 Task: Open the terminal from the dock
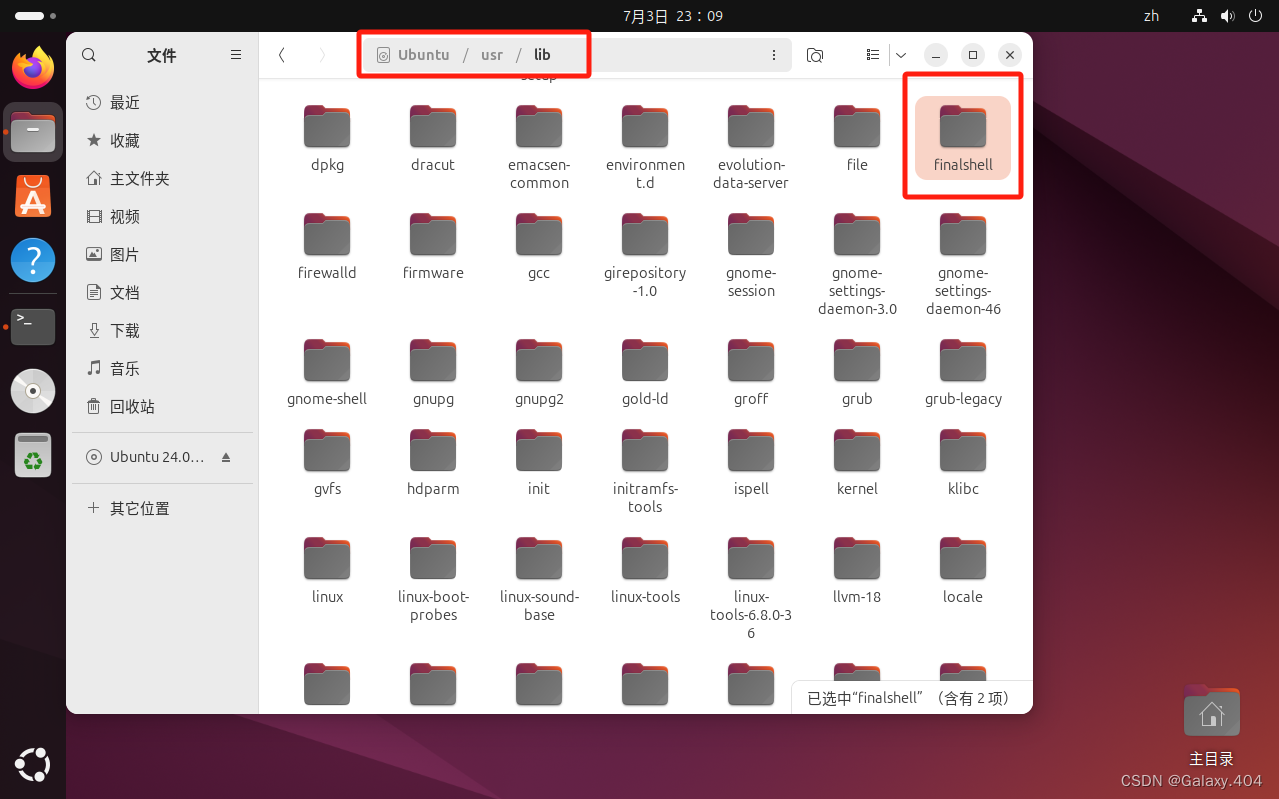coord(32,326)
